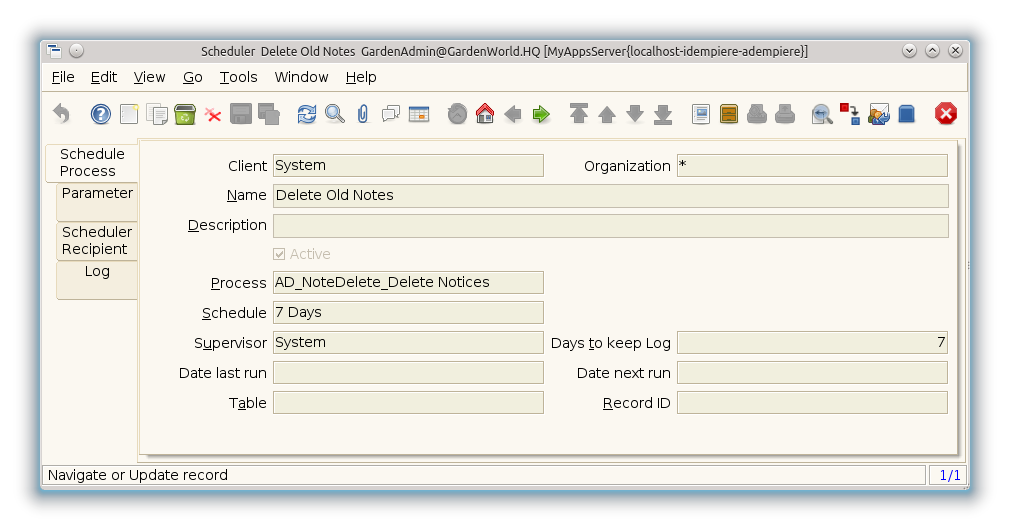Go to menu with Home icon
The height and width of the screenshot is (530, 1010).
coord(485,114)
